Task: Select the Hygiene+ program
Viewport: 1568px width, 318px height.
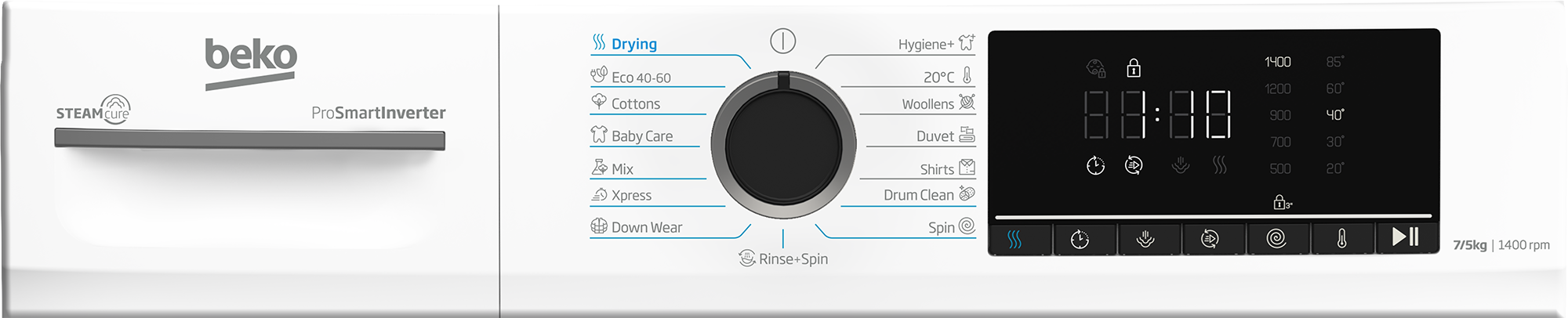Action: click(x=926, y=45)
